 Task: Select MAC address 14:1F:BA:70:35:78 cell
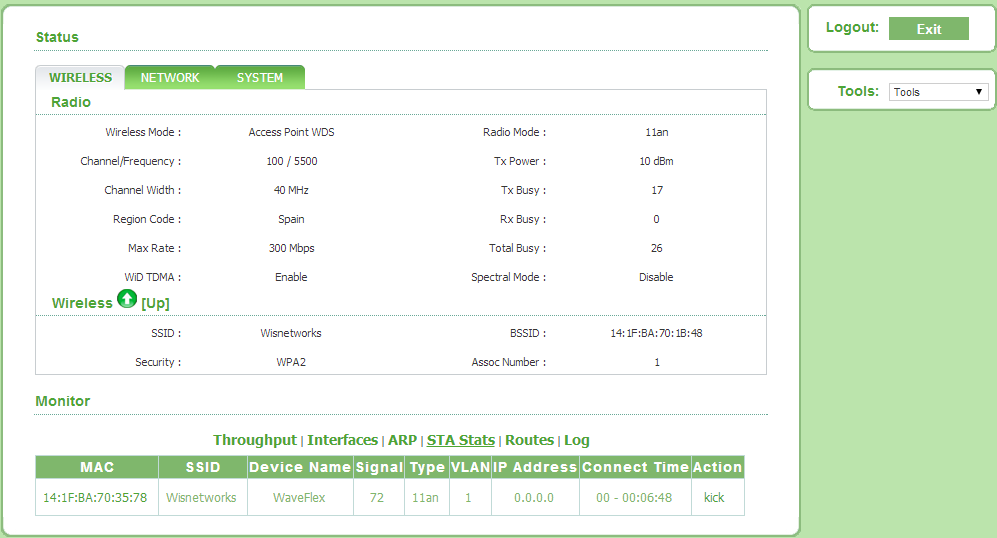(95, 497)
